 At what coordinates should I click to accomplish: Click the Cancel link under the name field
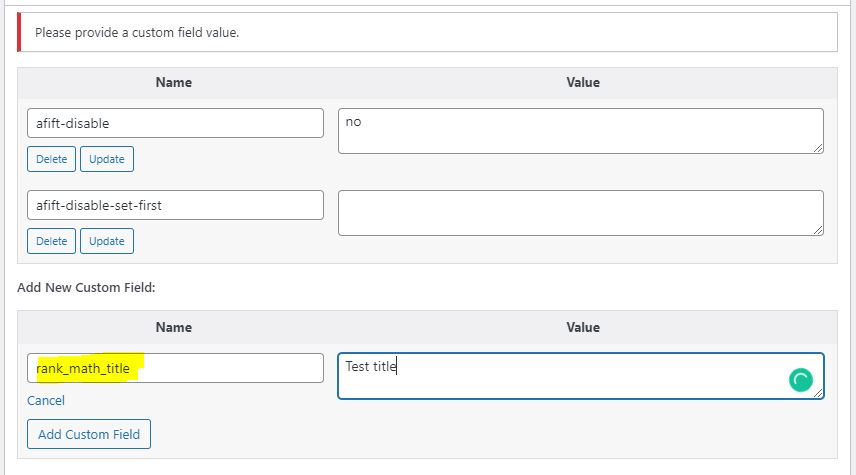click(x=46, y=400)
